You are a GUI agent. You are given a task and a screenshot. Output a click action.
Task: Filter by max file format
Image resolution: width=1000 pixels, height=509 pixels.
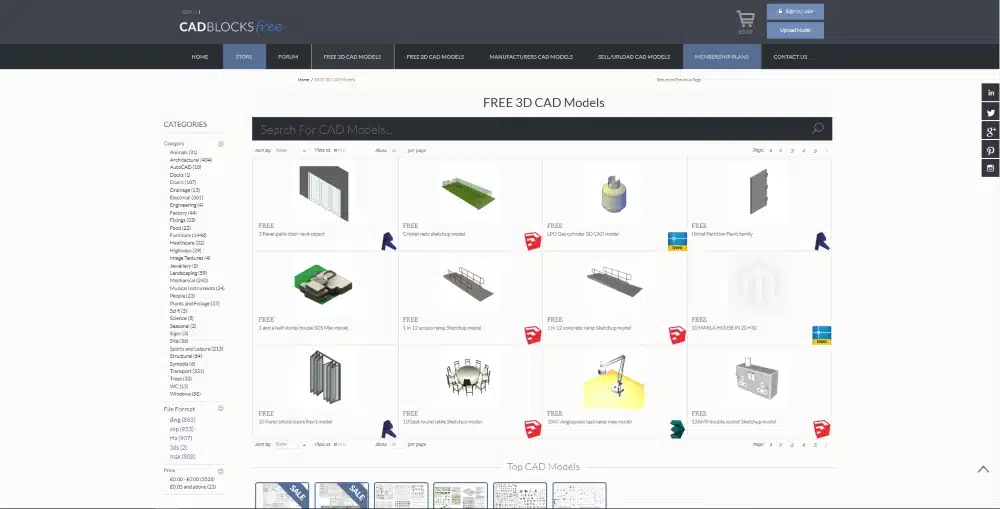pos(182,457)
